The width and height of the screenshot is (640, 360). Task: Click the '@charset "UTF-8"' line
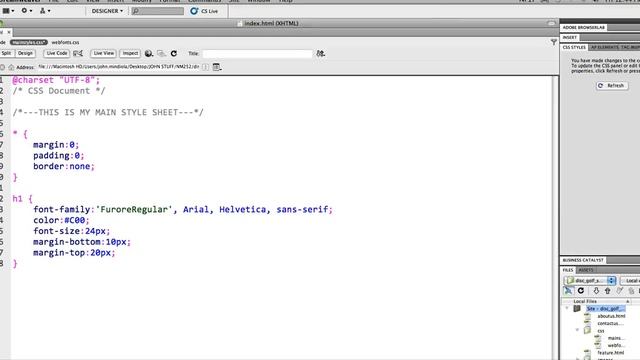pos(56,80)
